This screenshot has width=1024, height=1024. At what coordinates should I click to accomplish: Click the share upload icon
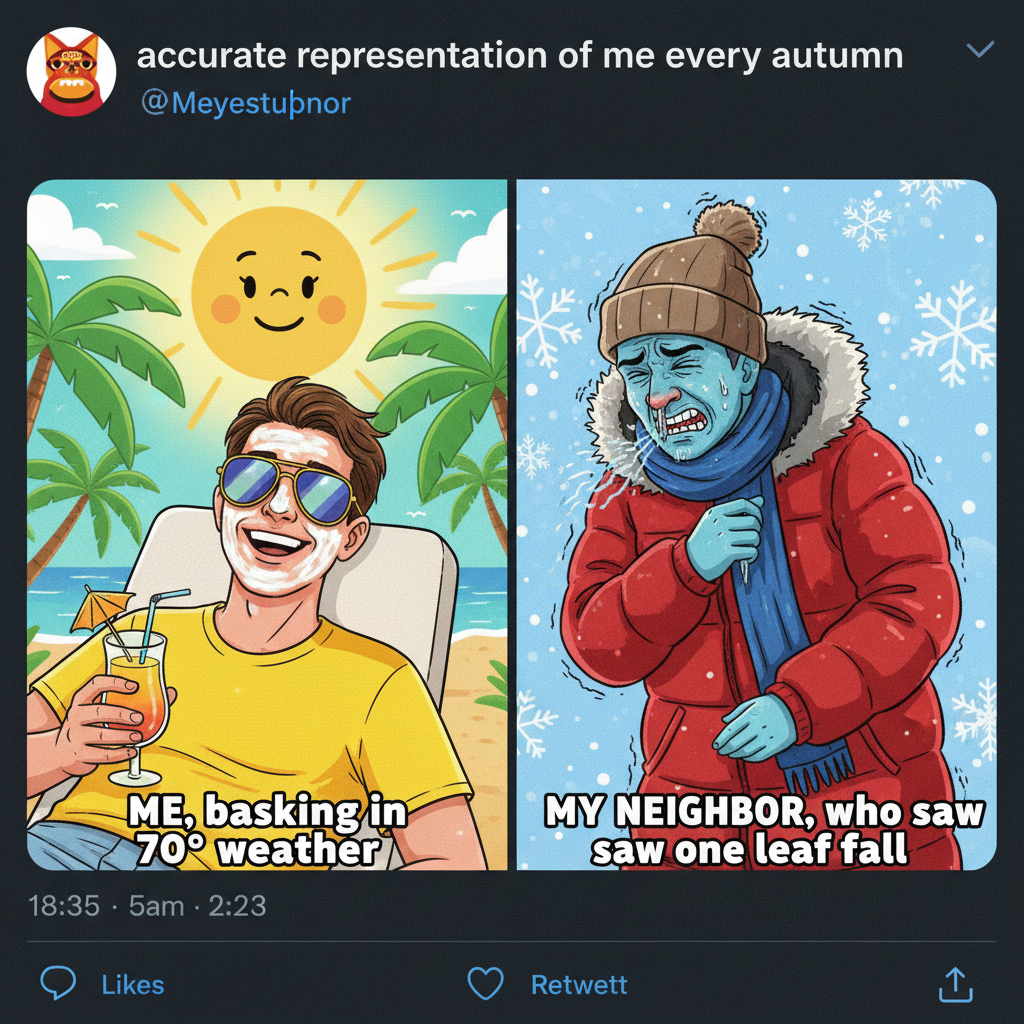pos(955,985)
